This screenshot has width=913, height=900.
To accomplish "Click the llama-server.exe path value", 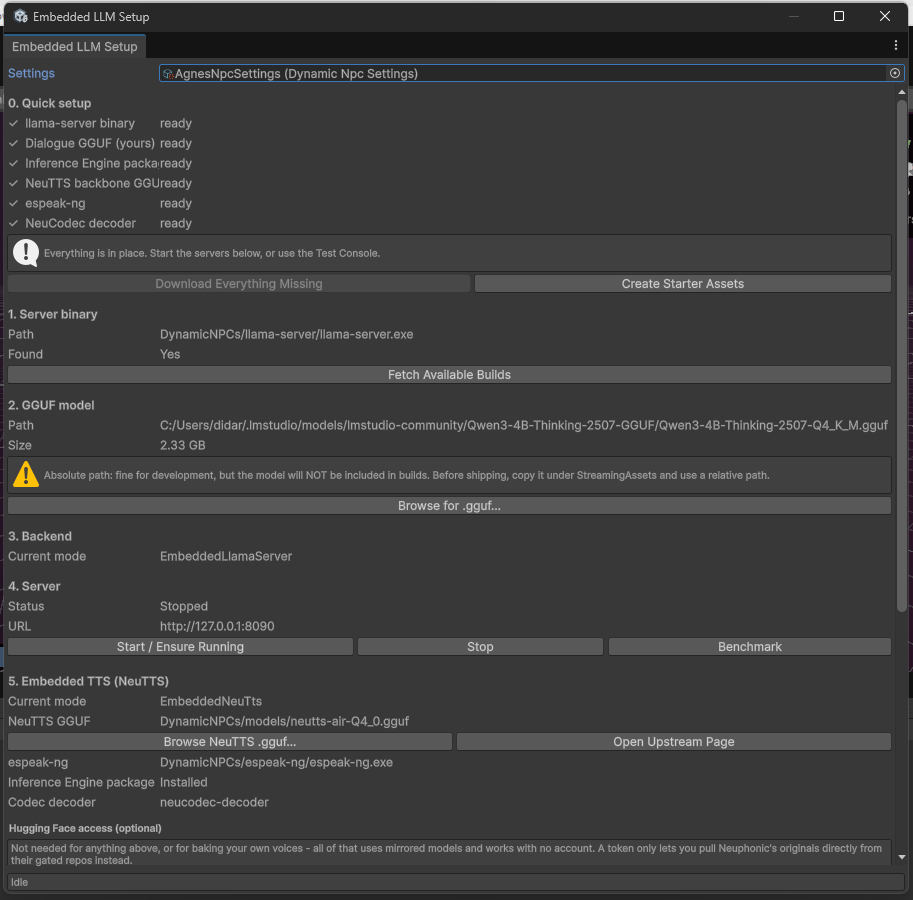I will (286, 334).
